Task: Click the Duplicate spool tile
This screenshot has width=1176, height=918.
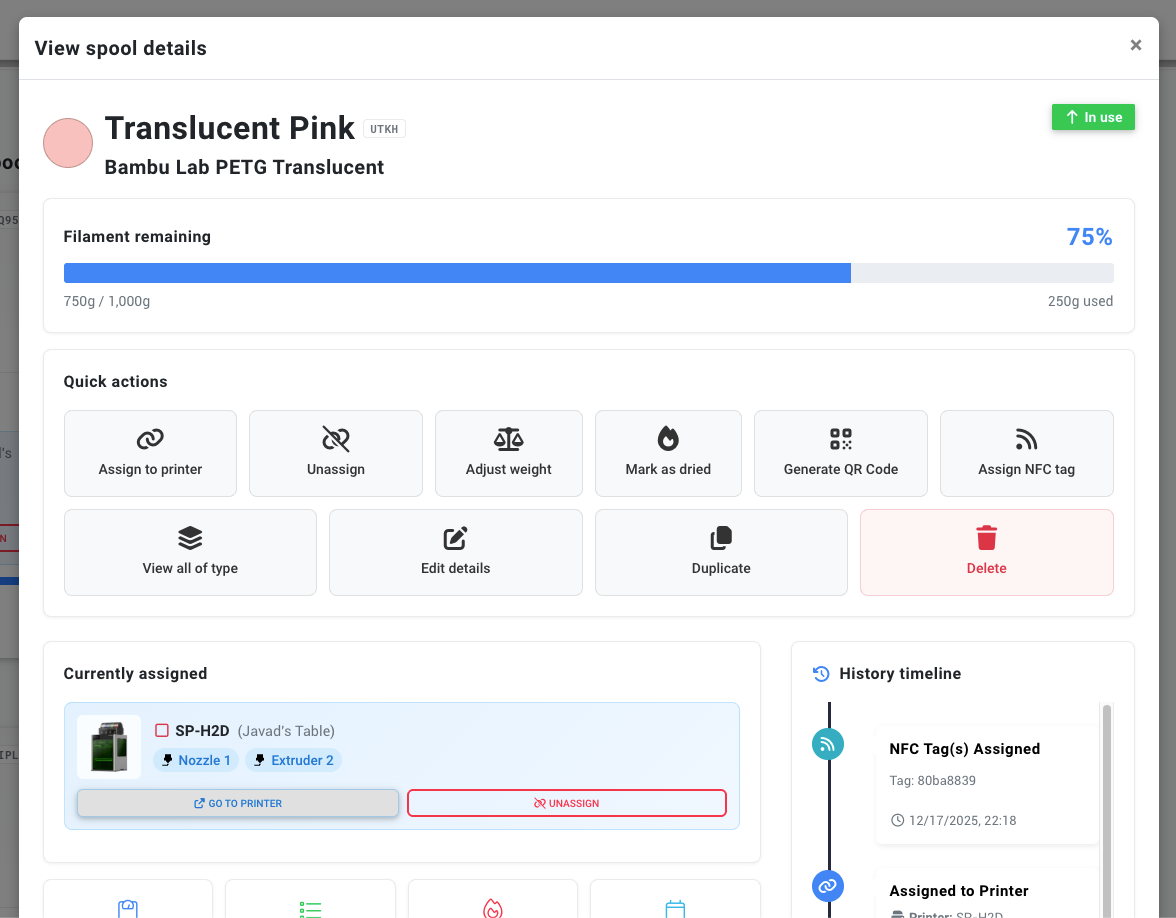Action: click(721, 552)
